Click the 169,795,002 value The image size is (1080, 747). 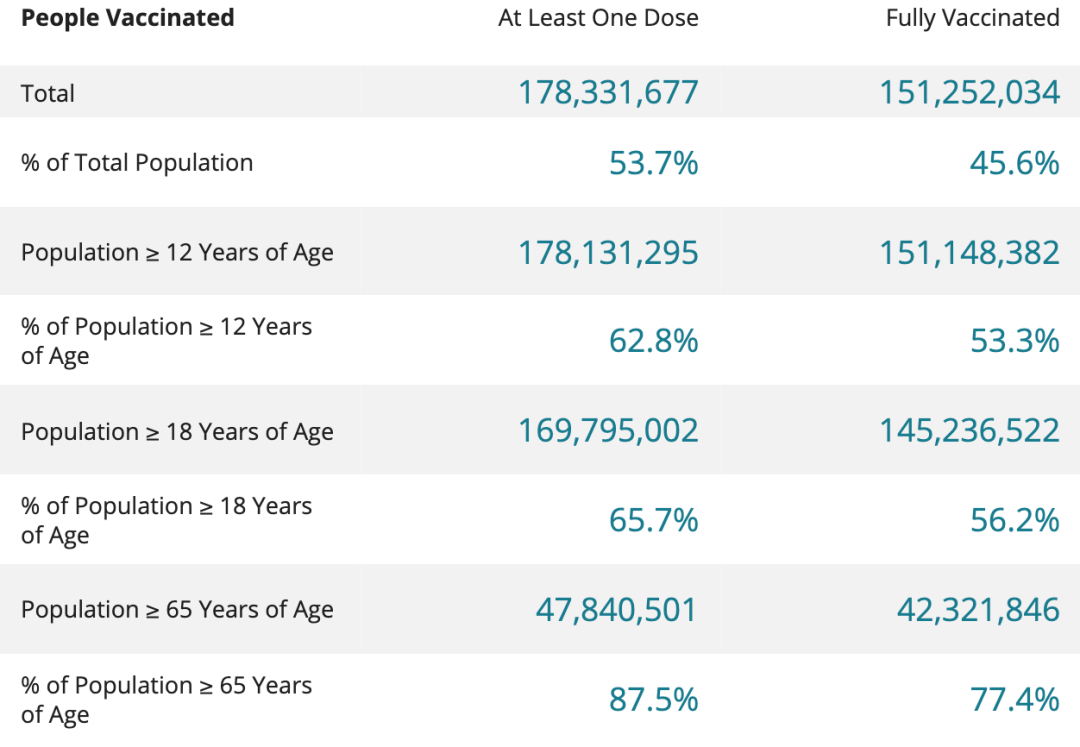point(608,431)
